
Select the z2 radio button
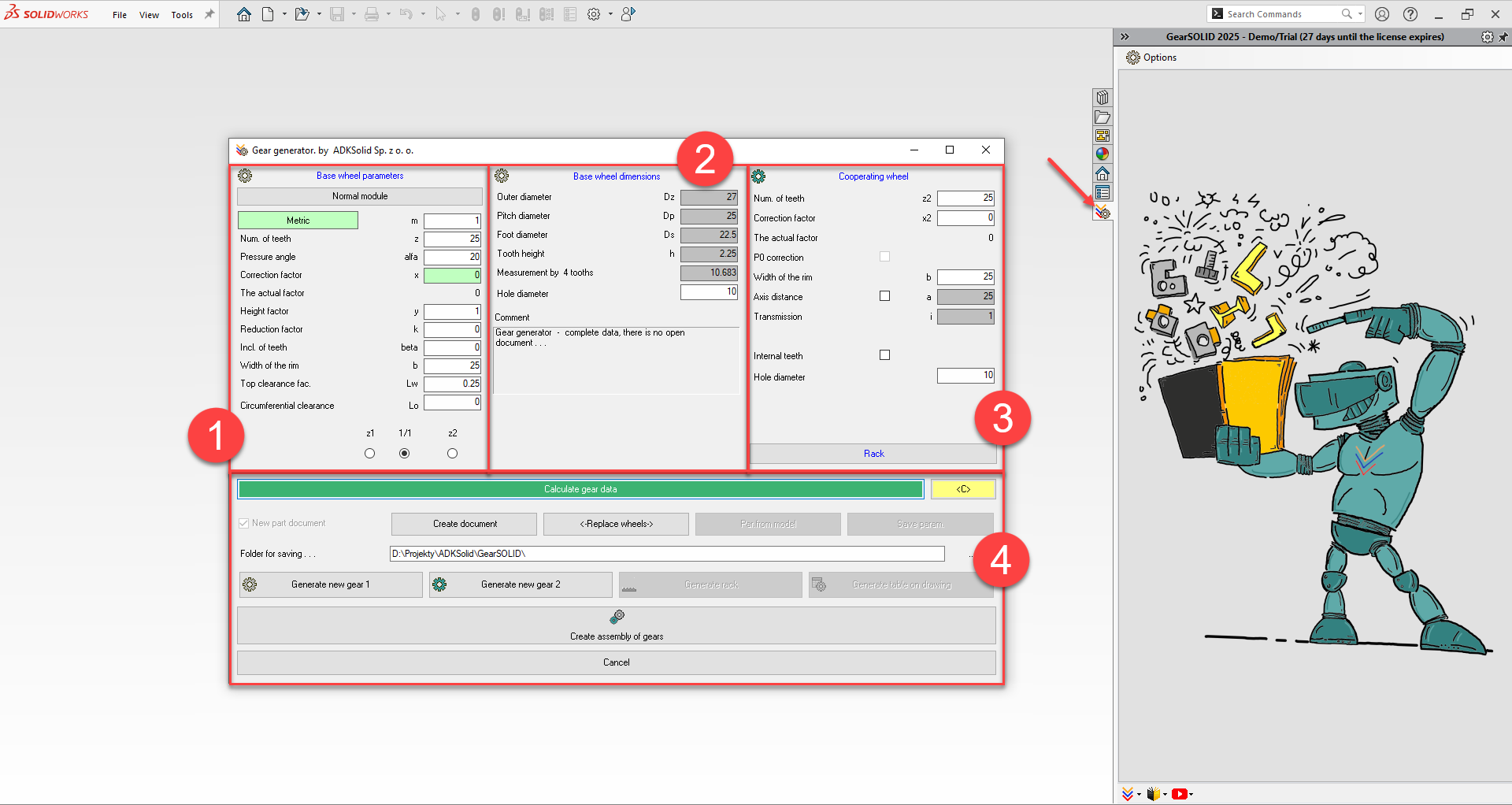click(x=452, y=454)
